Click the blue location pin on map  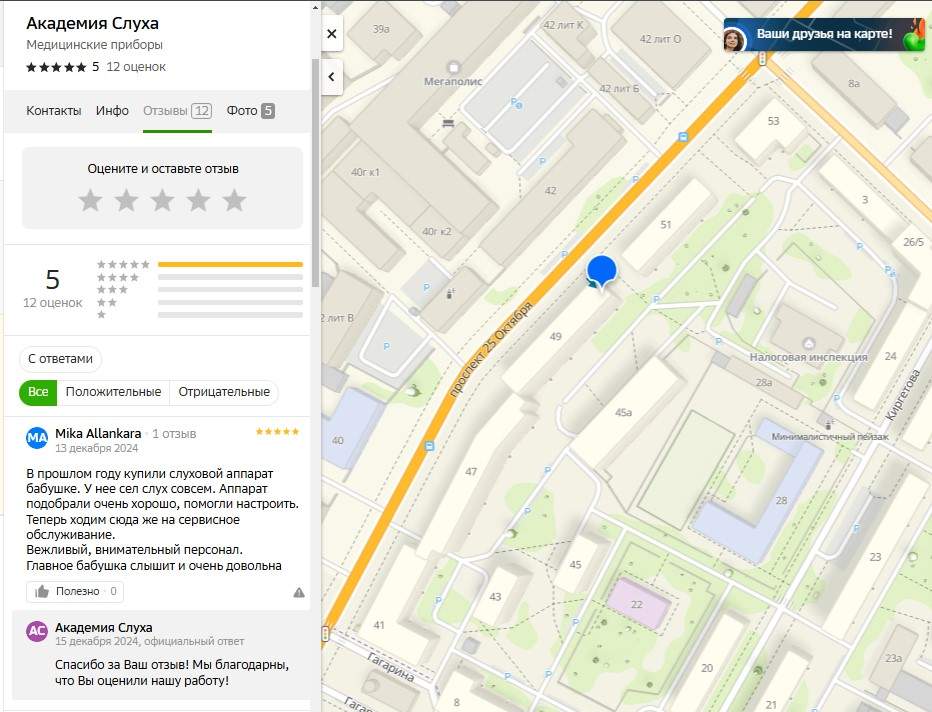click(x=601, y=271)
